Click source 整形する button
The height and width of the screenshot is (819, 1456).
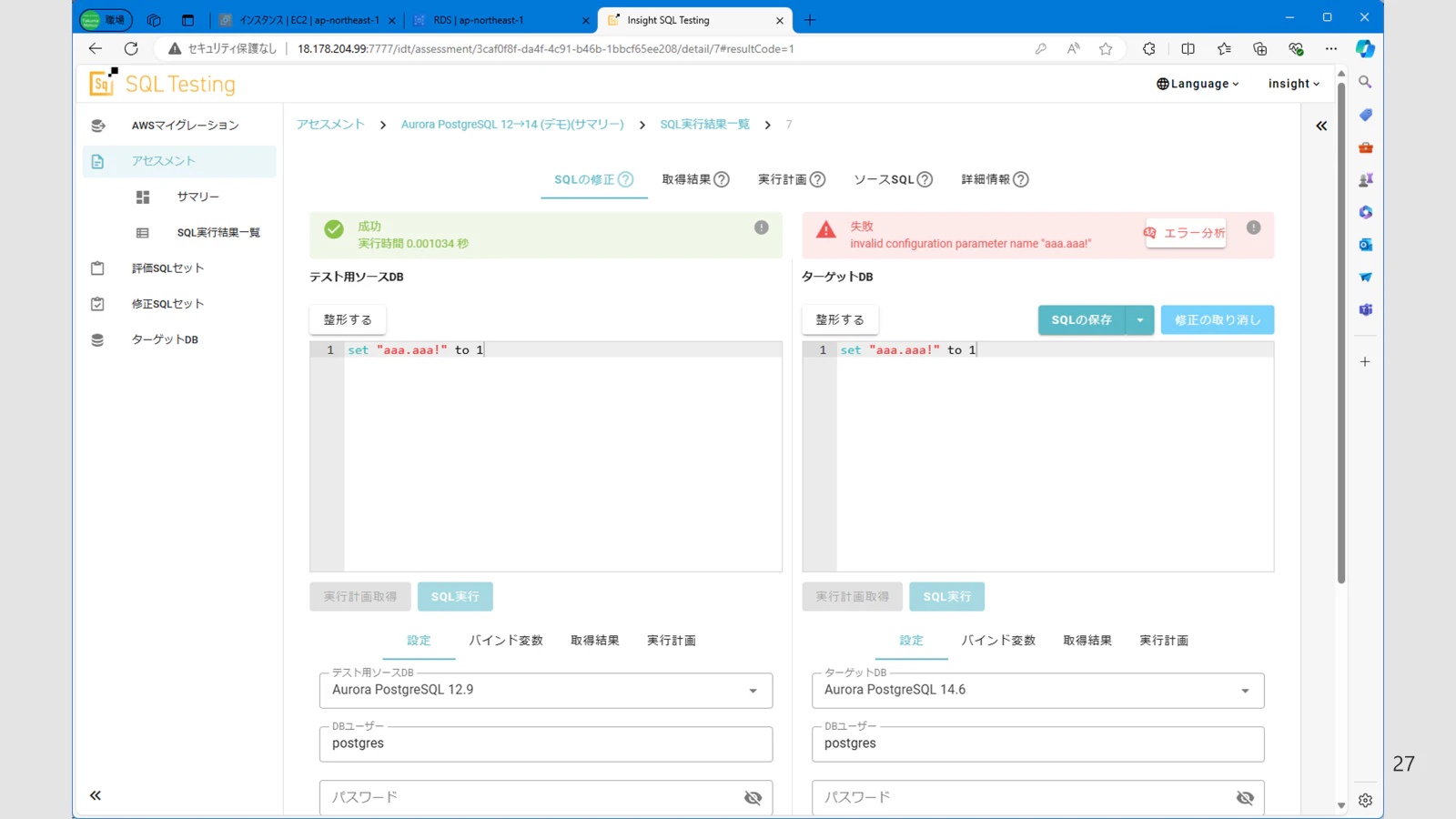click(x=348, y=320)
